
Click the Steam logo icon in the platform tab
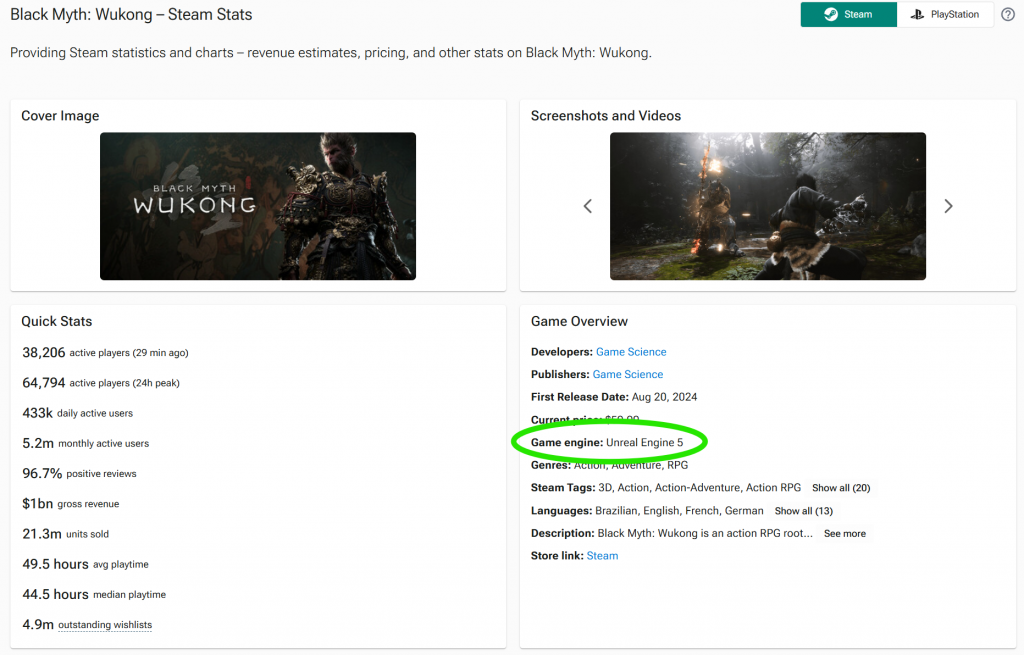click(x=831, y=14)
